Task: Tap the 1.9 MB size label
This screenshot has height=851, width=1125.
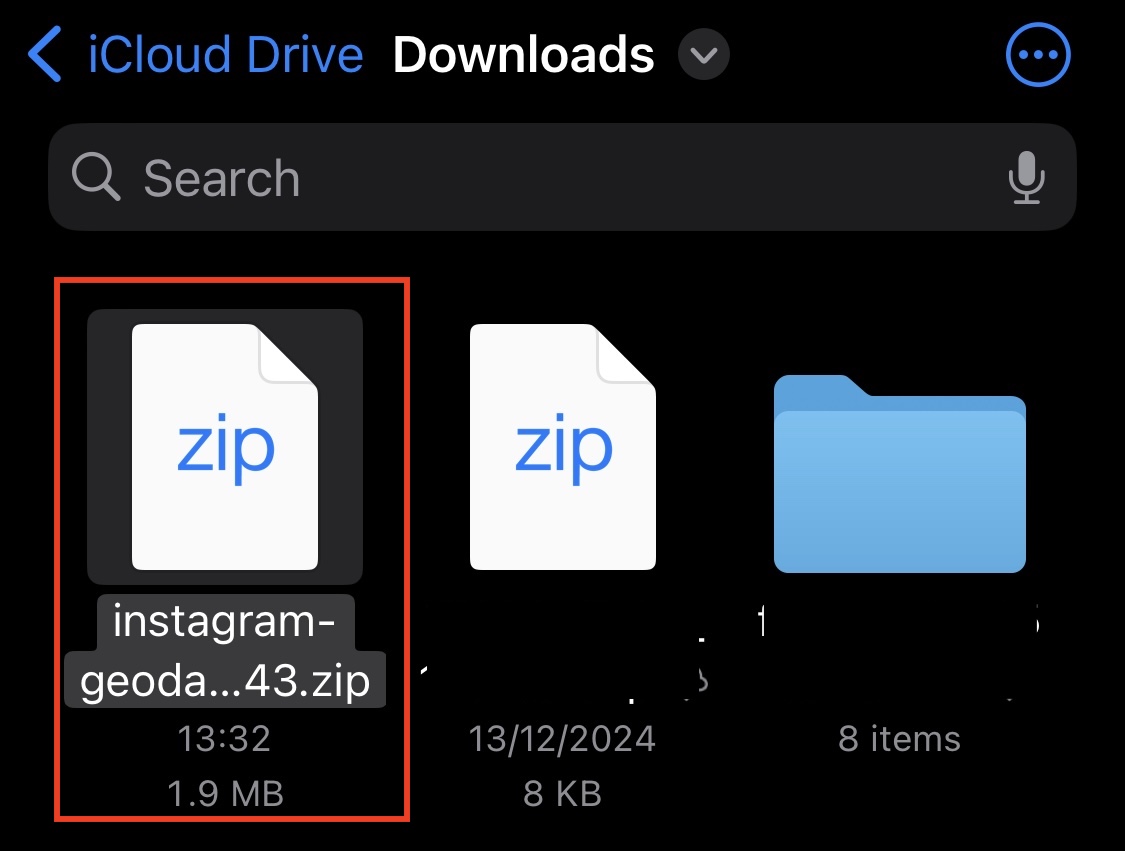Action: tap(225, 793)
